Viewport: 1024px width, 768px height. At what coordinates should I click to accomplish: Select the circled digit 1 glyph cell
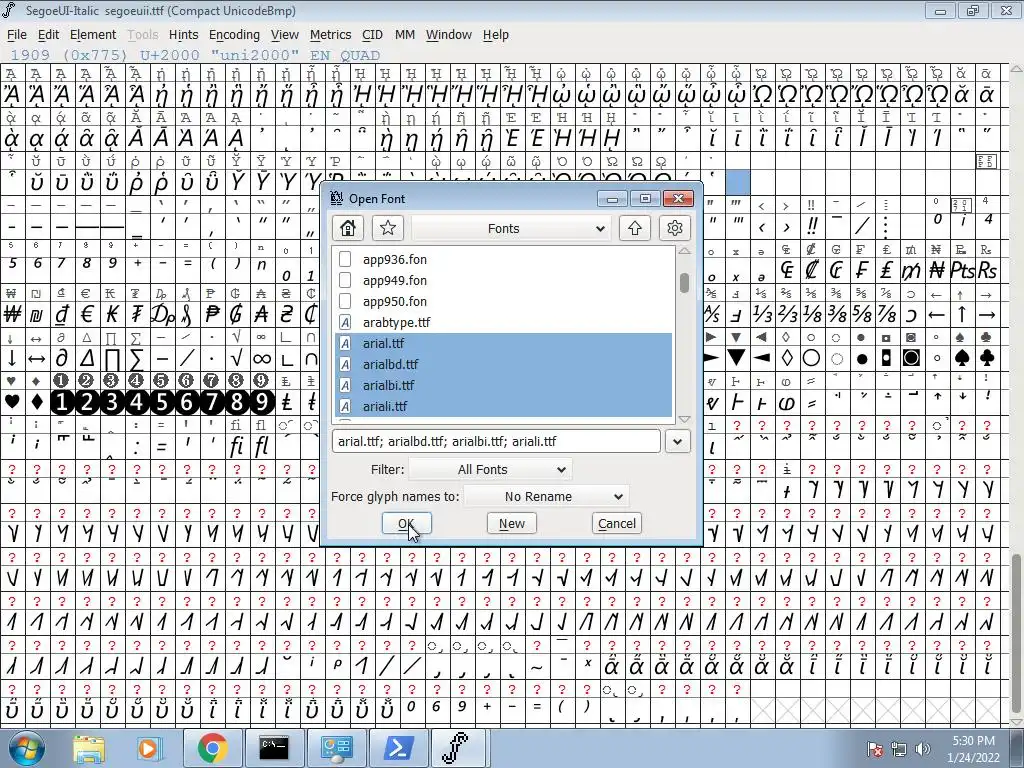pyautogui.click(x=61, y=402)
